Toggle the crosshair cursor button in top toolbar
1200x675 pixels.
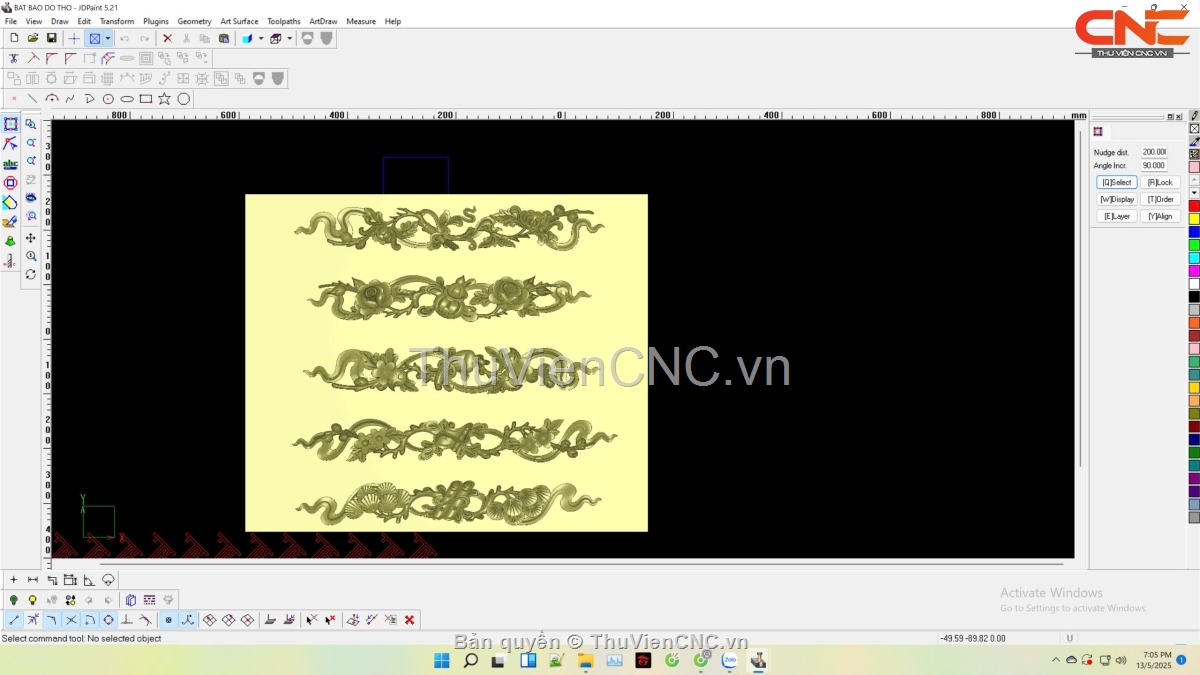(74, 38)
